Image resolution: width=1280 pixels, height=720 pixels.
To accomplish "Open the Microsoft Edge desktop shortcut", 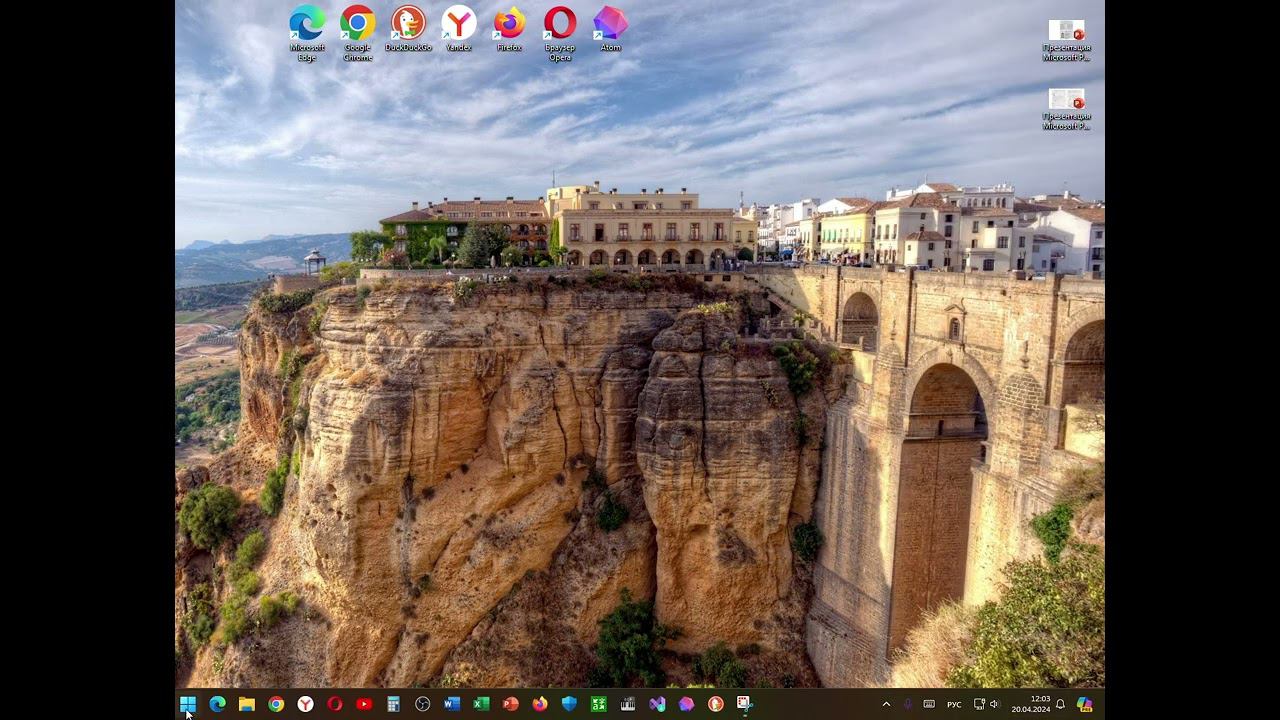I will (307, 33).
